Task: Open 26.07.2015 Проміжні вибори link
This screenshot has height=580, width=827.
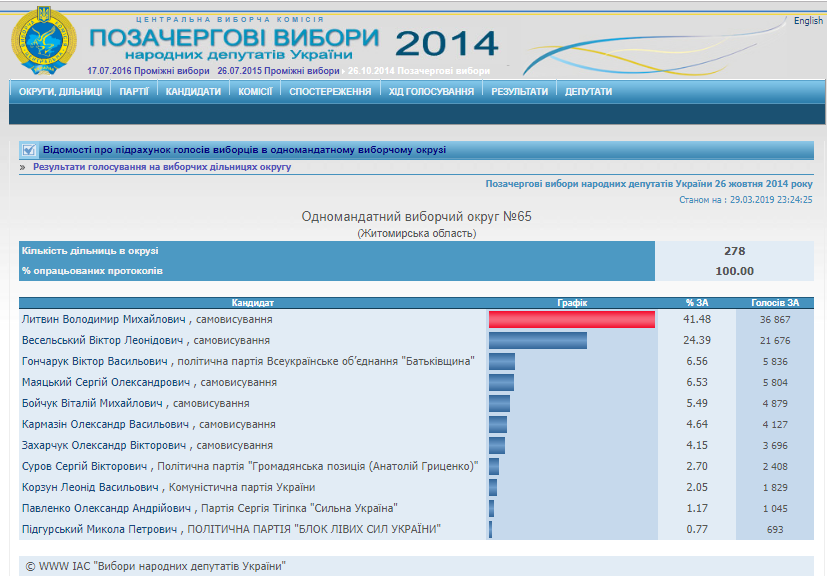Action: [x=278, y=71]
